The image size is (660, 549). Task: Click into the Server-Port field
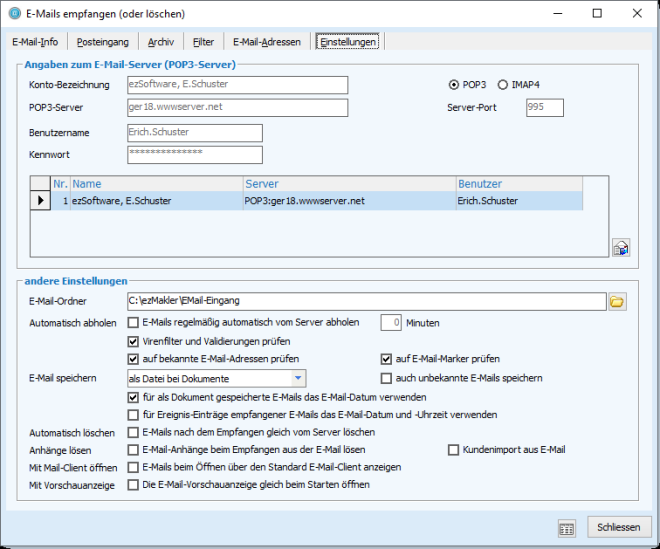click(544, 108)
